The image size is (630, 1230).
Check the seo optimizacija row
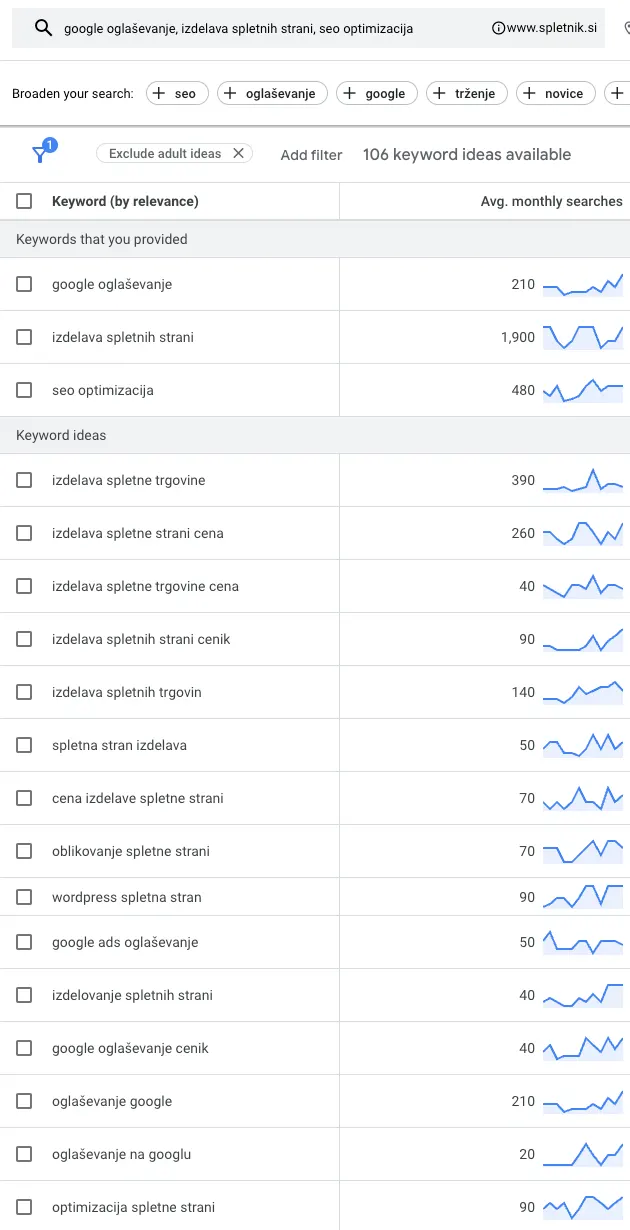24,390
